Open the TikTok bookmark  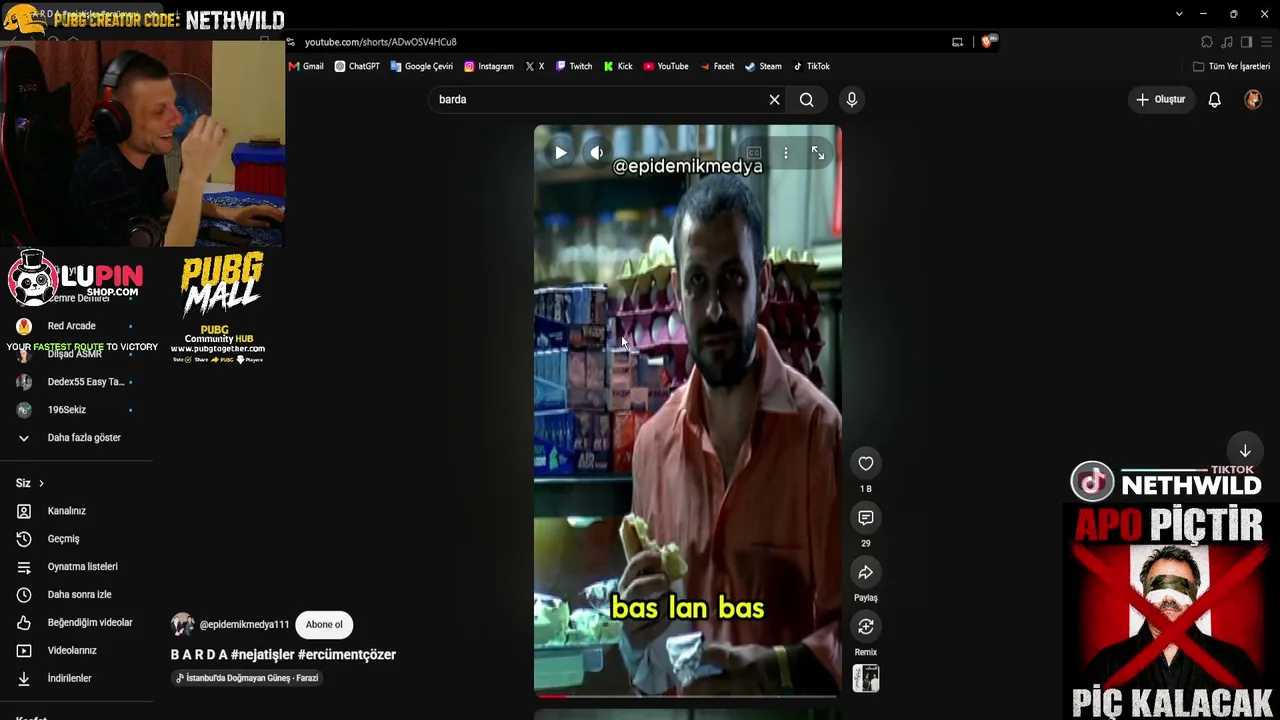point(811,66)
